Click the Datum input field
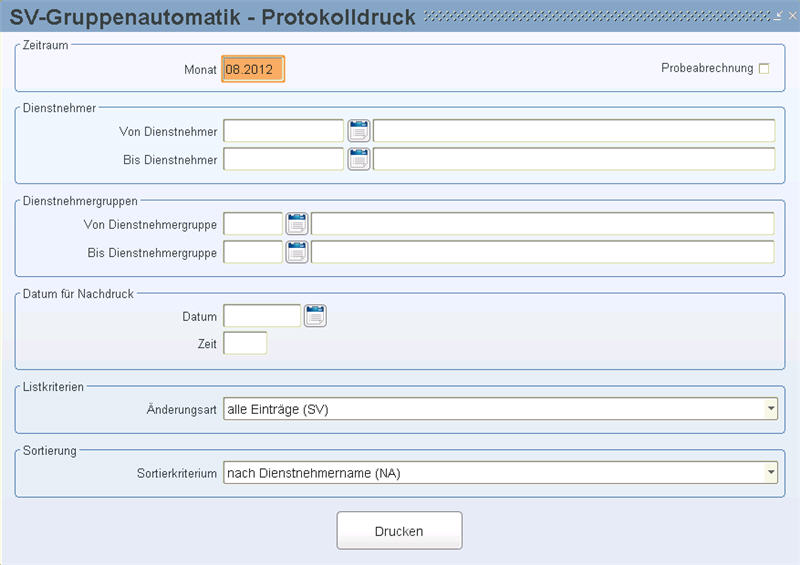The width and height of the screenshot is (800, 565). coord(262,316)
